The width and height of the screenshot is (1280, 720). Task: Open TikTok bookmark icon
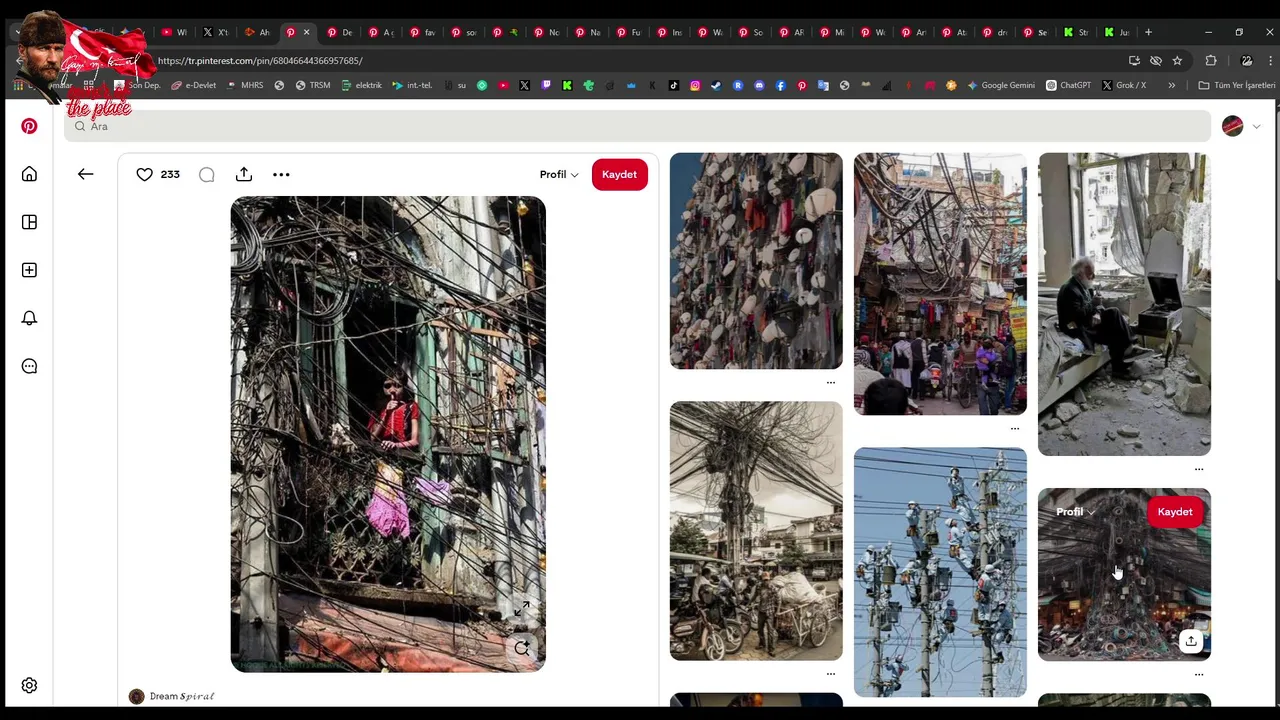coord(673,85)
